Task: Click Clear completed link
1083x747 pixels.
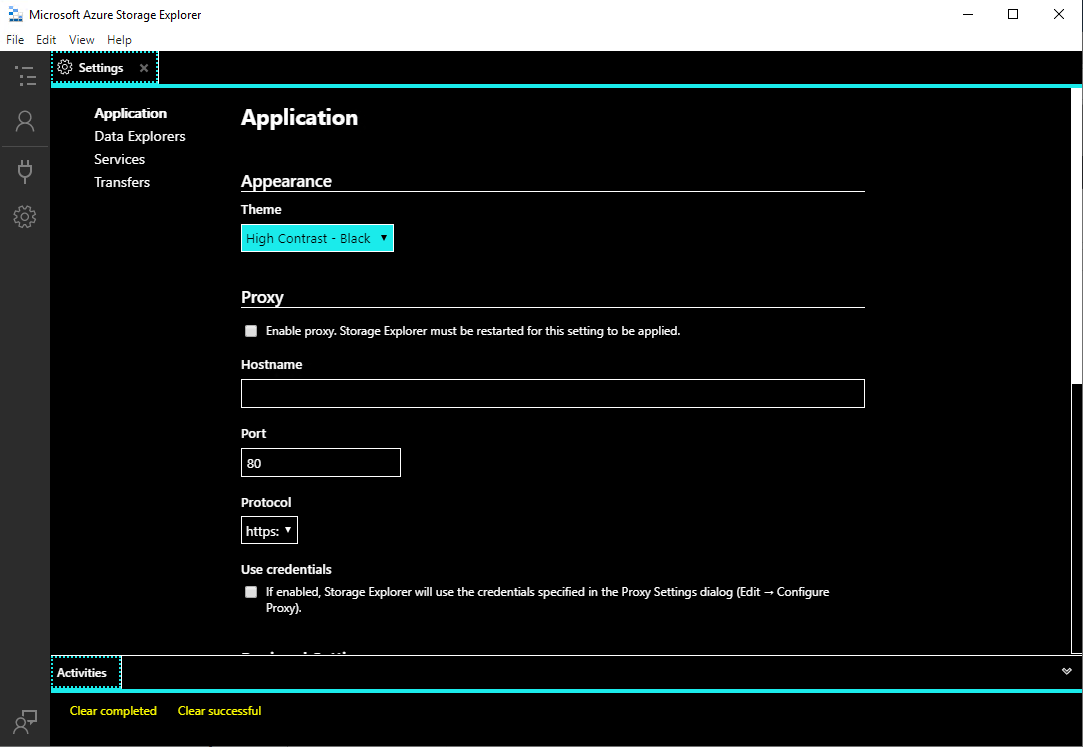Action: pos(113,711)
